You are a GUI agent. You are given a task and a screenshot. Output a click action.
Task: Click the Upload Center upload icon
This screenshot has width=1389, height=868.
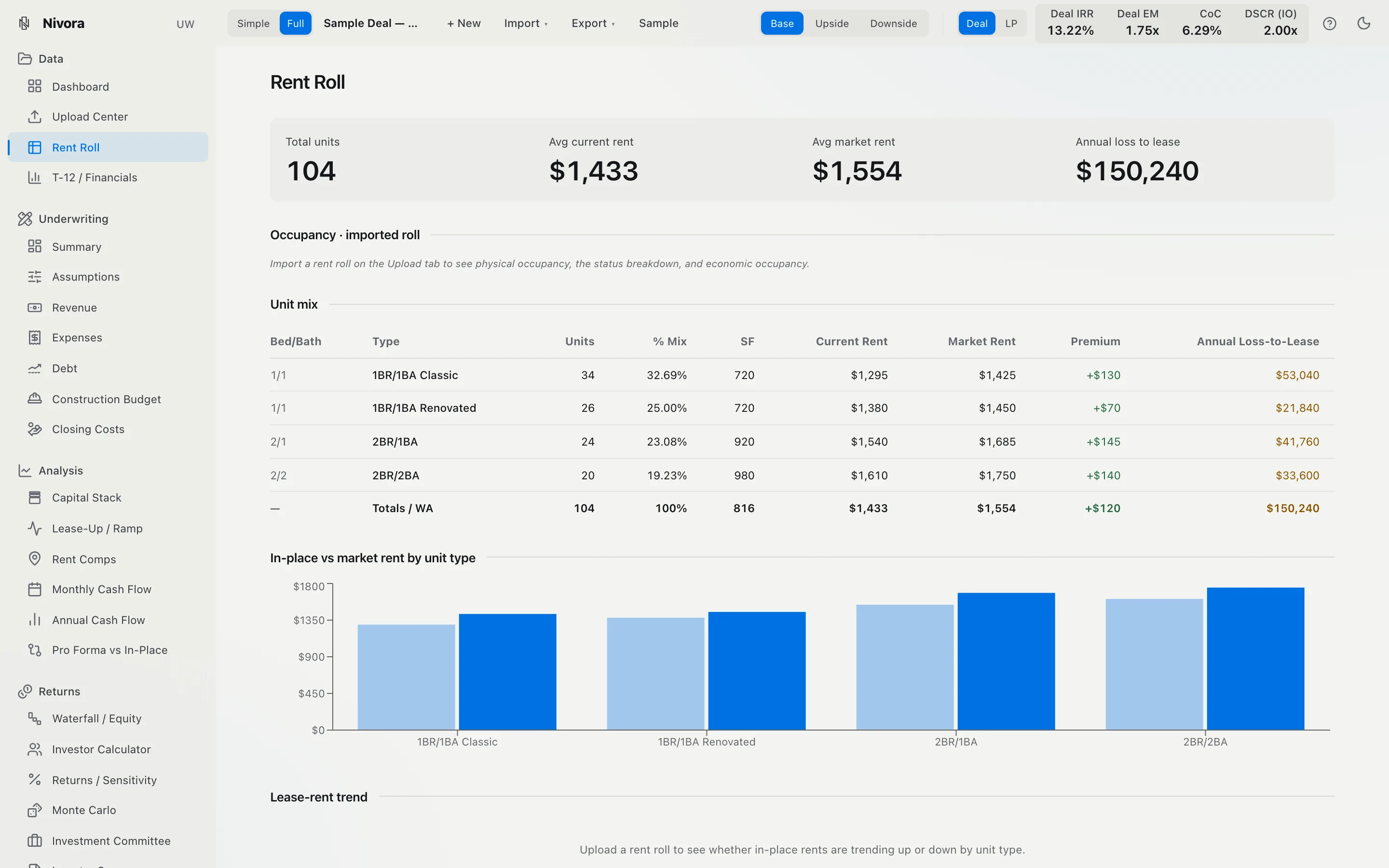tap(34, 117)
